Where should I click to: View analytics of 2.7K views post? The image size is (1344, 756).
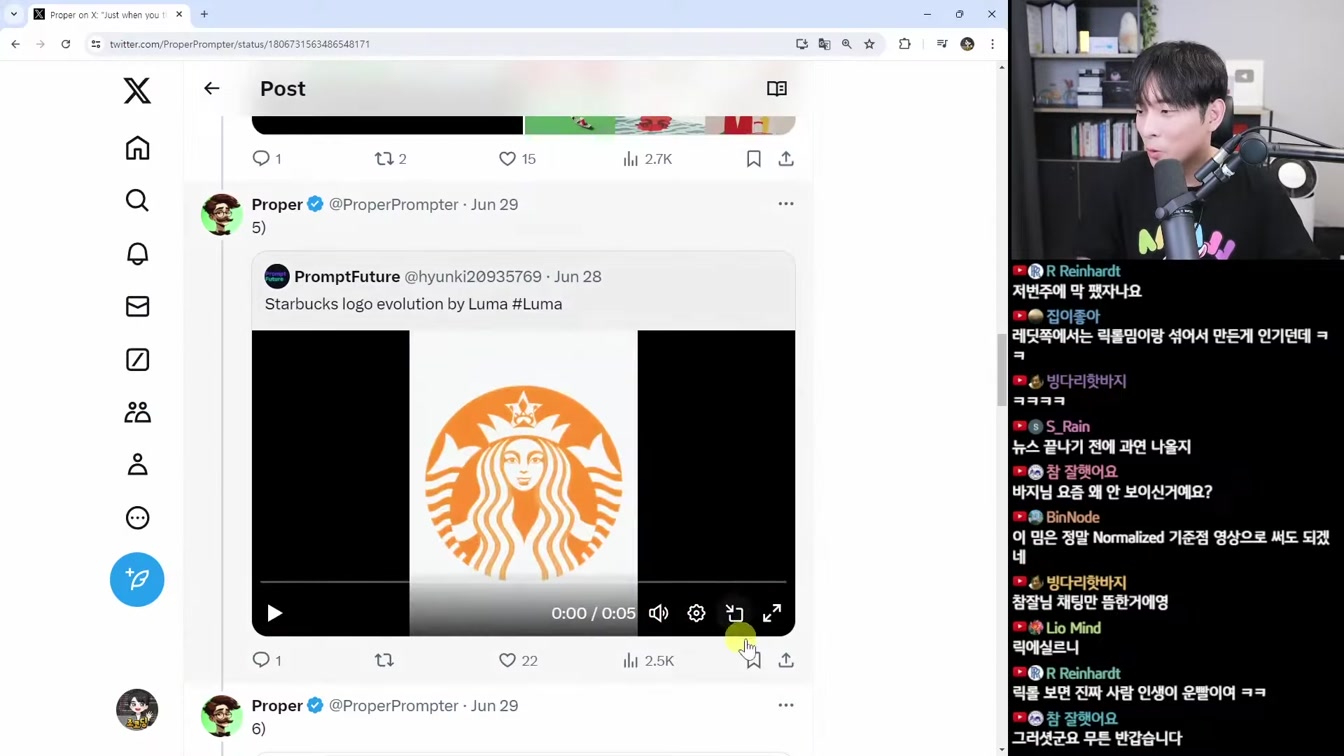point(647,159)
